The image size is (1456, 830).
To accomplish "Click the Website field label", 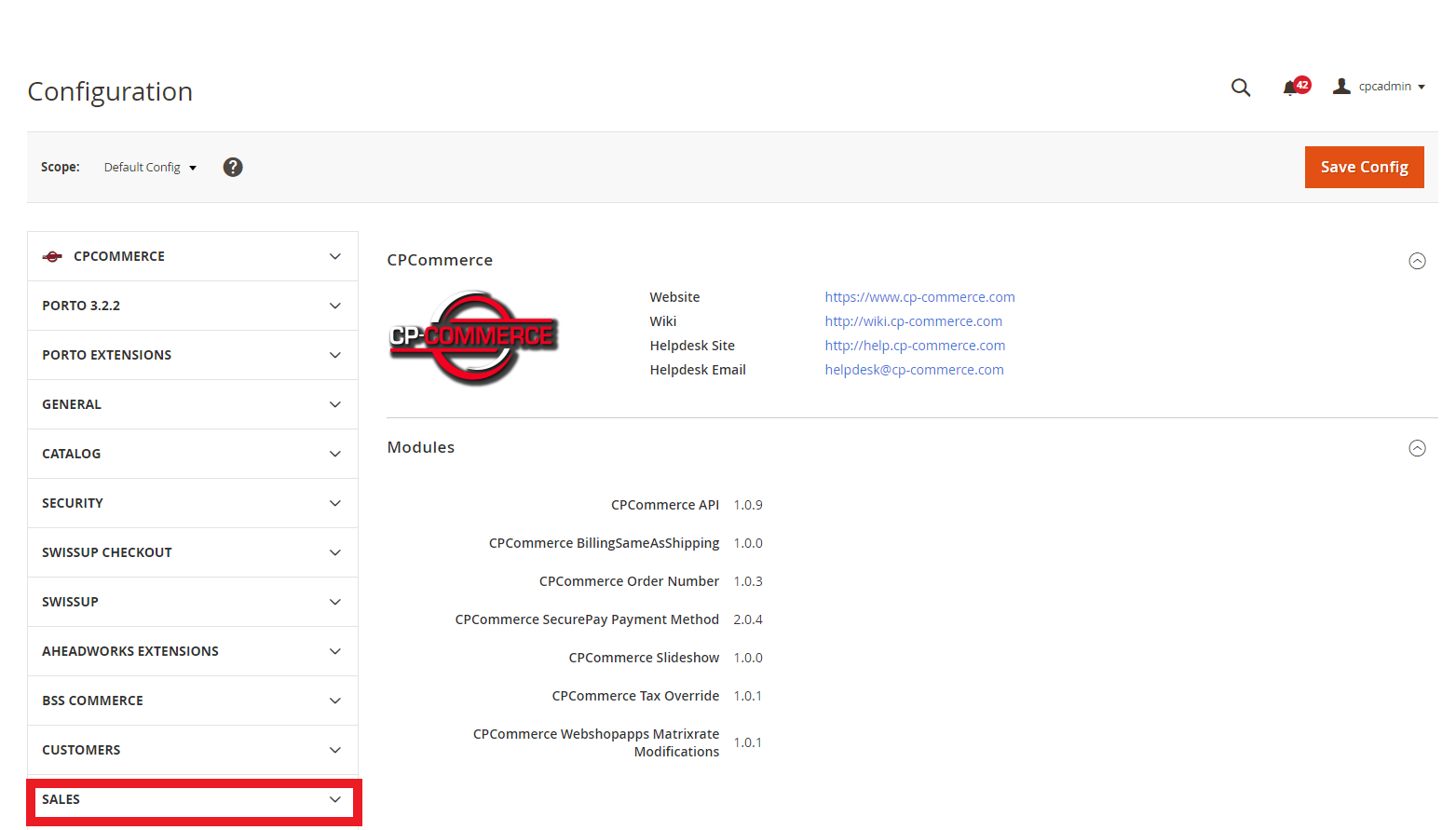I will [x=674, y=297].
